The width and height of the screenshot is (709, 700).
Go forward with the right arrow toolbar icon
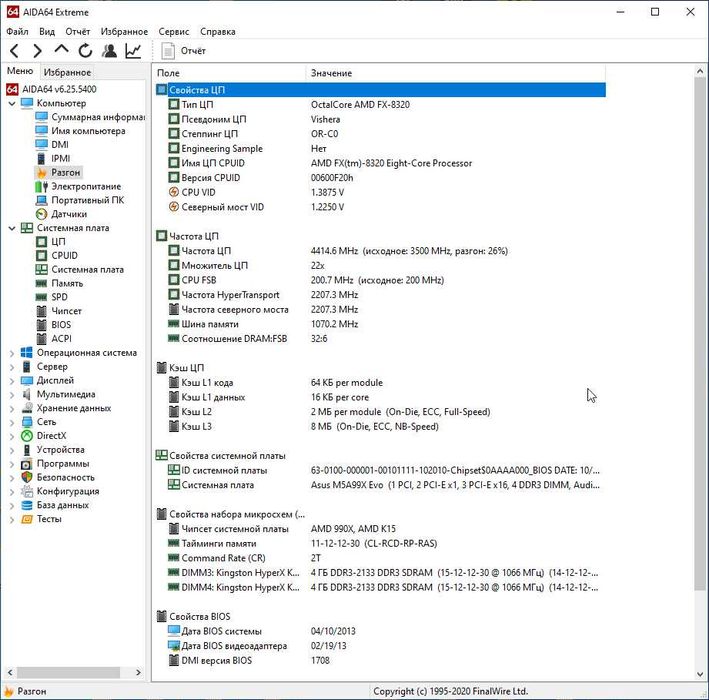pyautogui.click(x=38, y=51)
